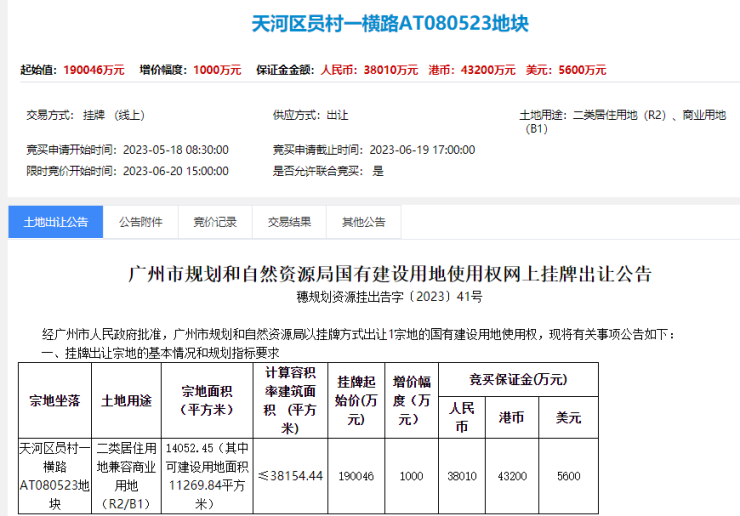View the 交易结果 tab
Viewport: 740px width, 516px height.
point(288,222)
